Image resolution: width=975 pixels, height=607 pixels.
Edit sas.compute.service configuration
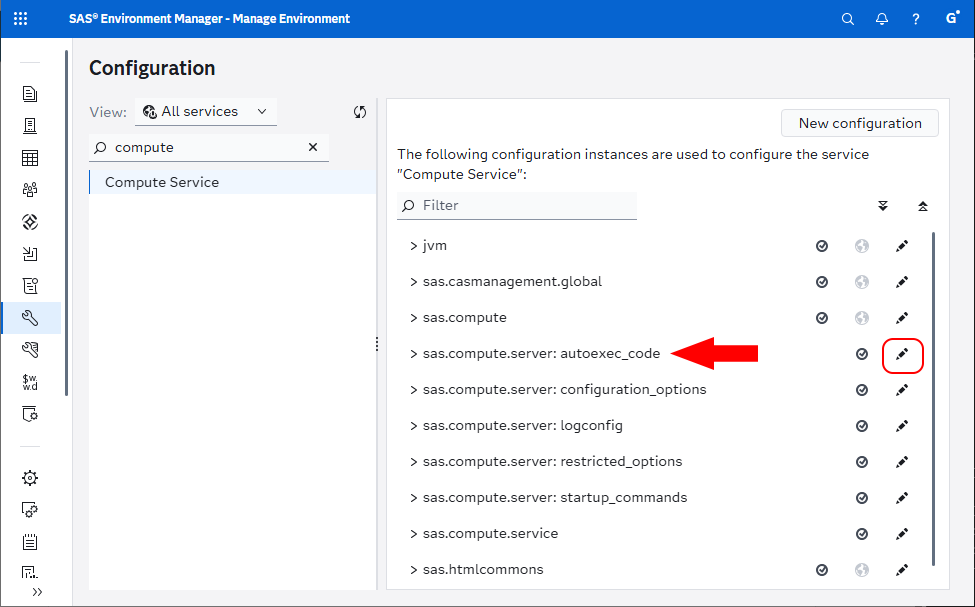[902, 534]
